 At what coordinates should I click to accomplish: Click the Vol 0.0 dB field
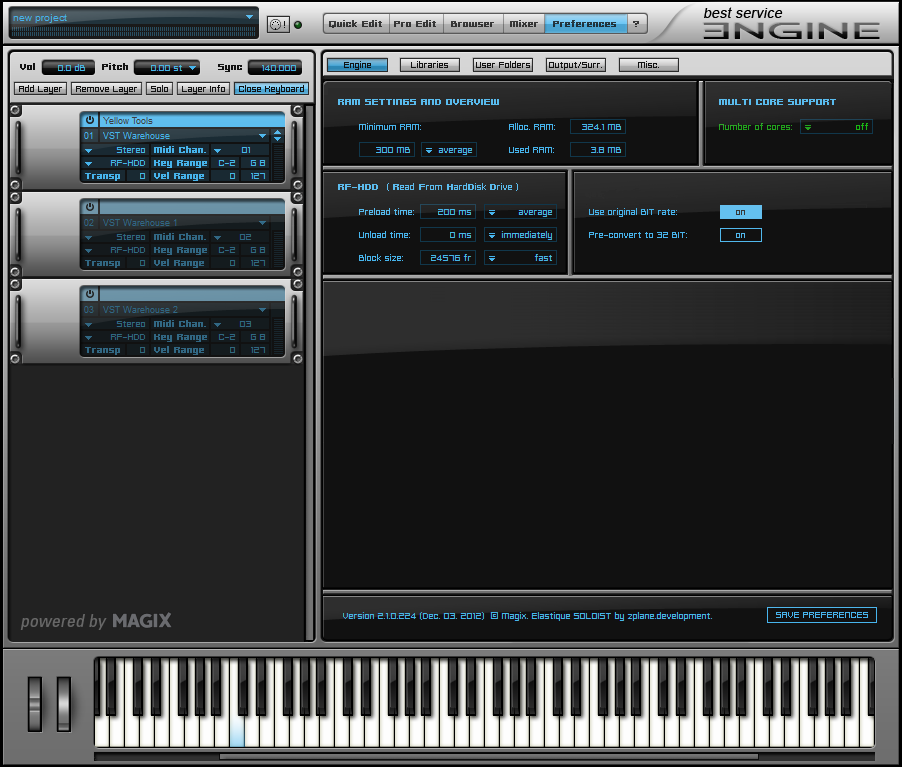pos(68,68)
